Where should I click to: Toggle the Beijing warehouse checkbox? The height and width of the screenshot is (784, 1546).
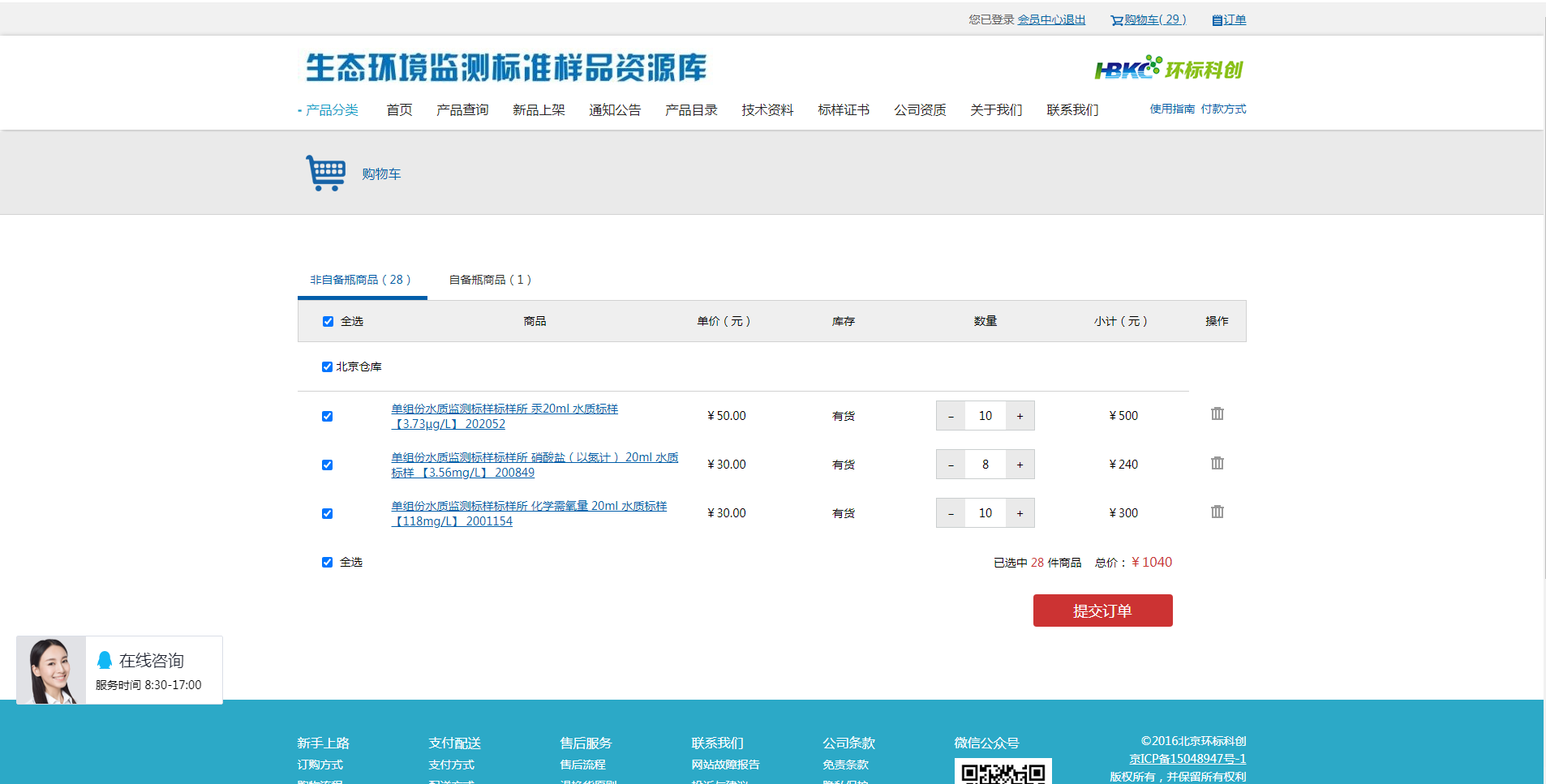click(x=327, y=367)
